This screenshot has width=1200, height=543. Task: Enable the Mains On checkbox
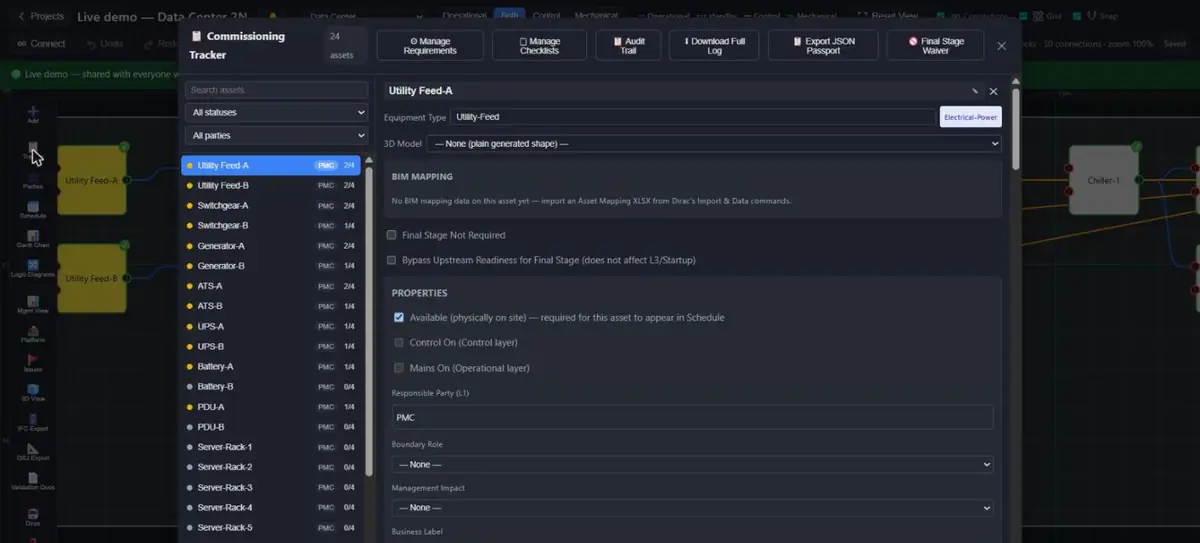[399, 368]
